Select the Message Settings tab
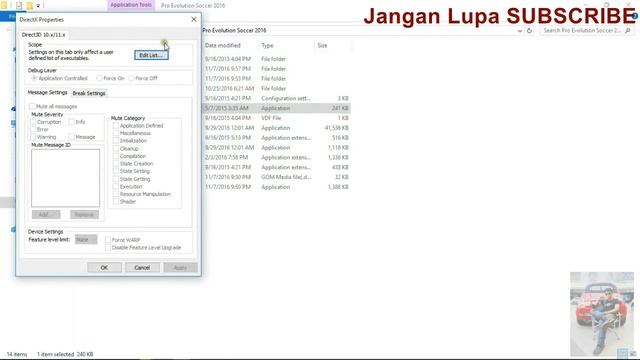The width and height of the screenshot is (640, 360). pos(47,93)
